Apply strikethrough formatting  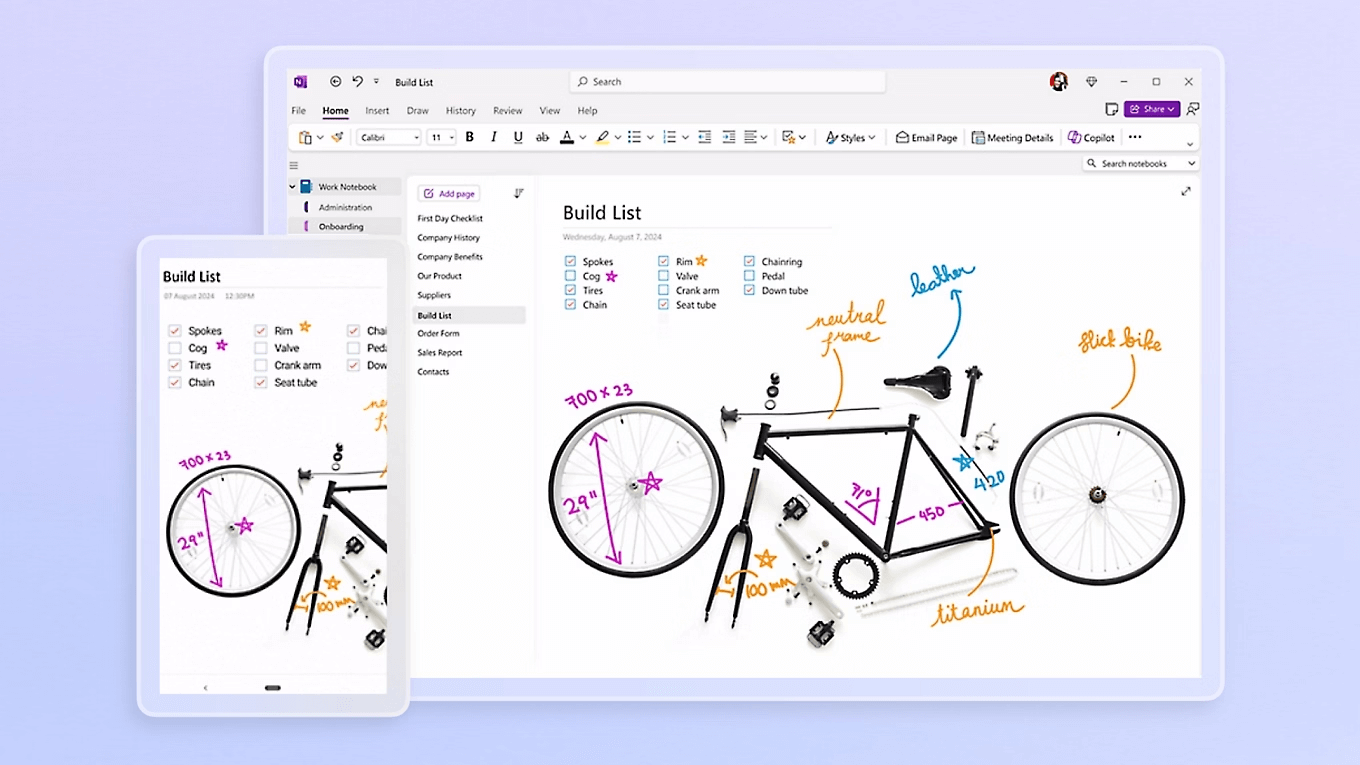tap(542, 137)
